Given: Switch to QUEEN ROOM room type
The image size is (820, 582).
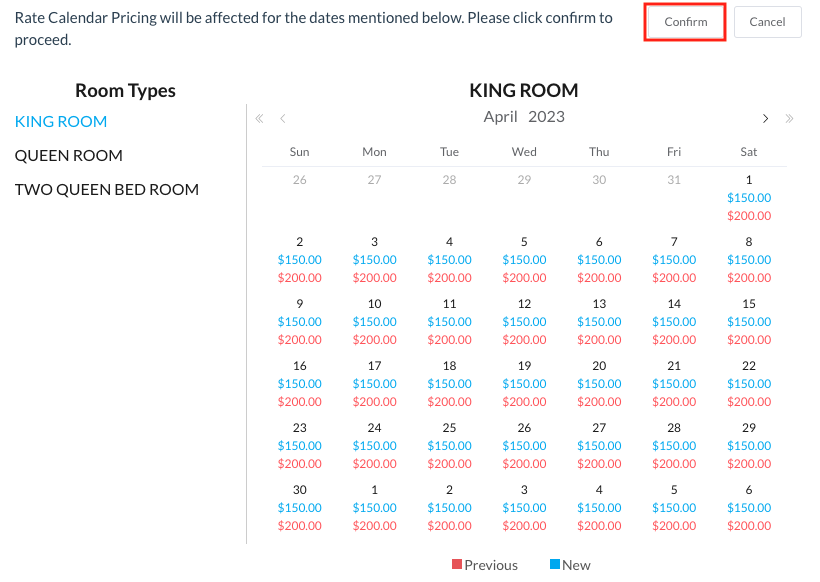Looking at the screenshot, I should tap(68, 156).
